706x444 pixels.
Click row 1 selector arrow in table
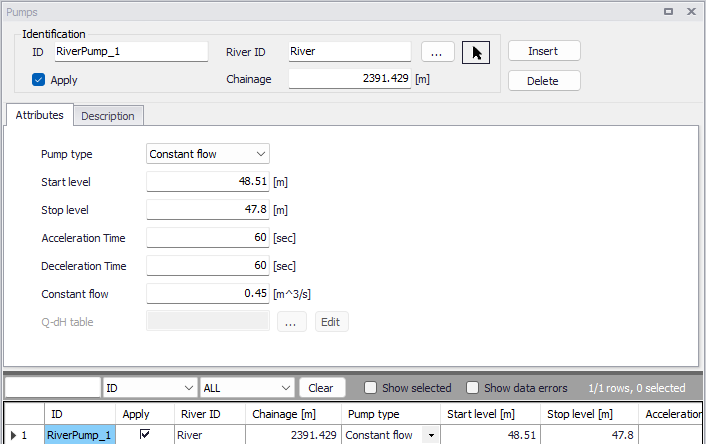[x=14, y=435]
